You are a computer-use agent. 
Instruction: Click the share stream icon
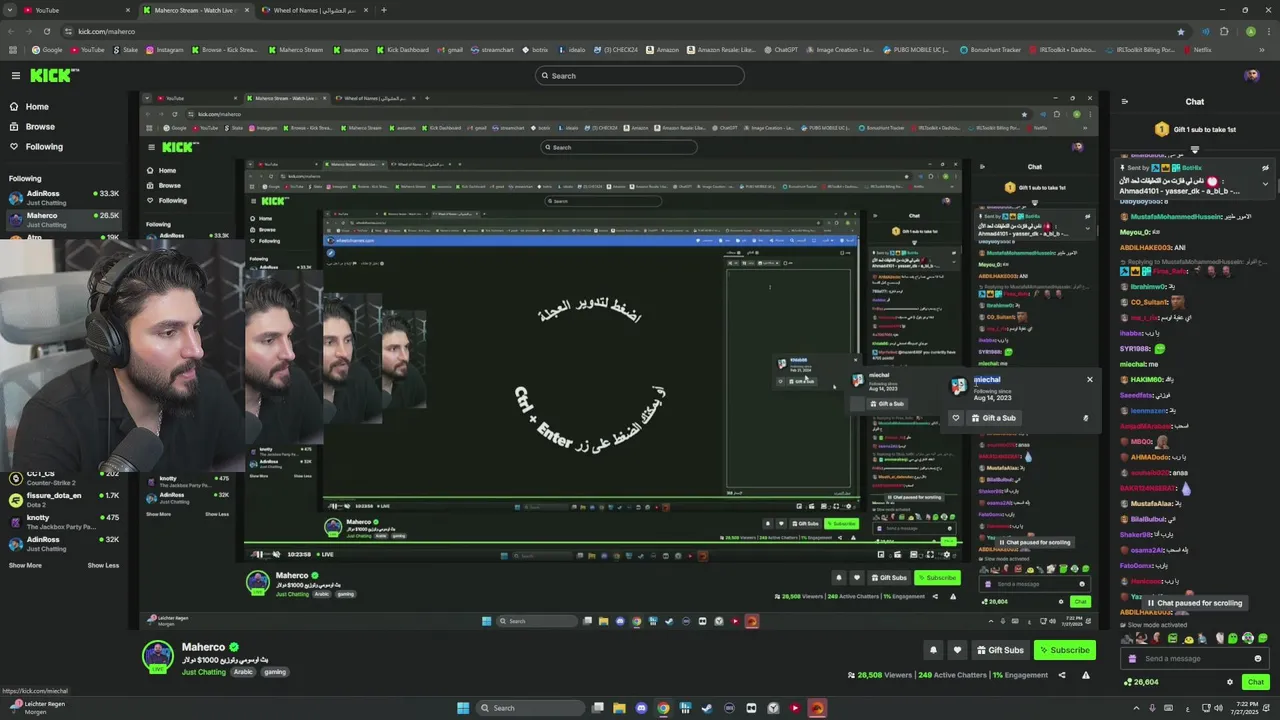1062,675
